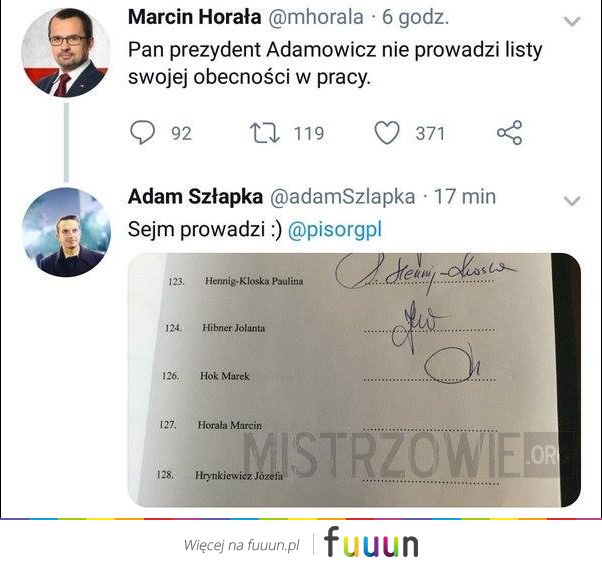Viewport: 602px width, 563px height.
Task: Click the @pisorgpl mention link
Action: [335, 230]
